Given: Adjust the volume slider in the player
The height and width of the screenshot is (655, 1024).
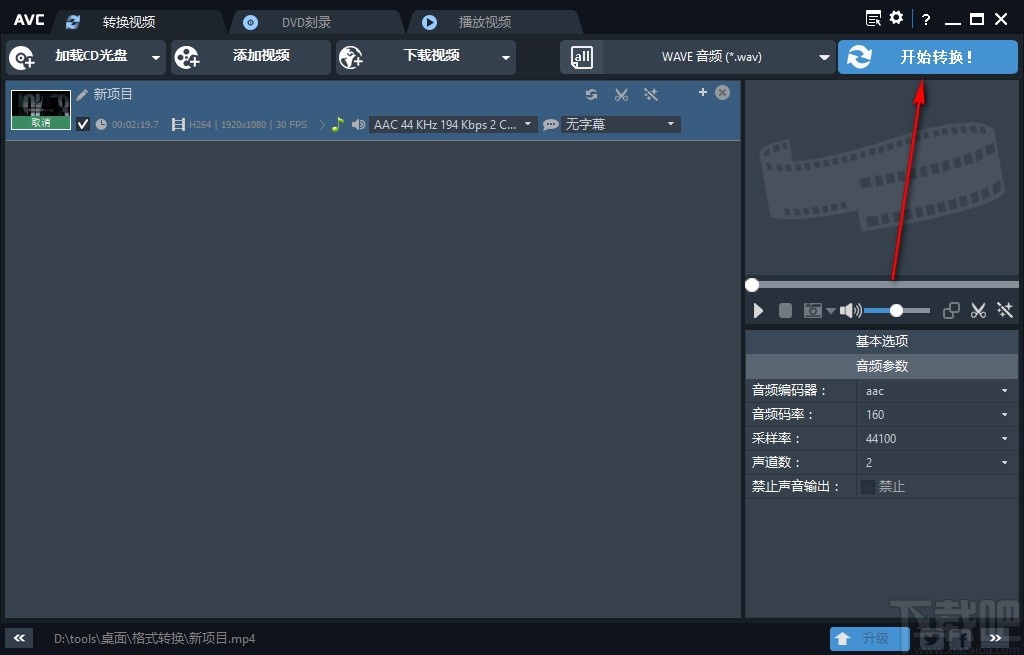Looking at the screenshot, I should point(896,311).
